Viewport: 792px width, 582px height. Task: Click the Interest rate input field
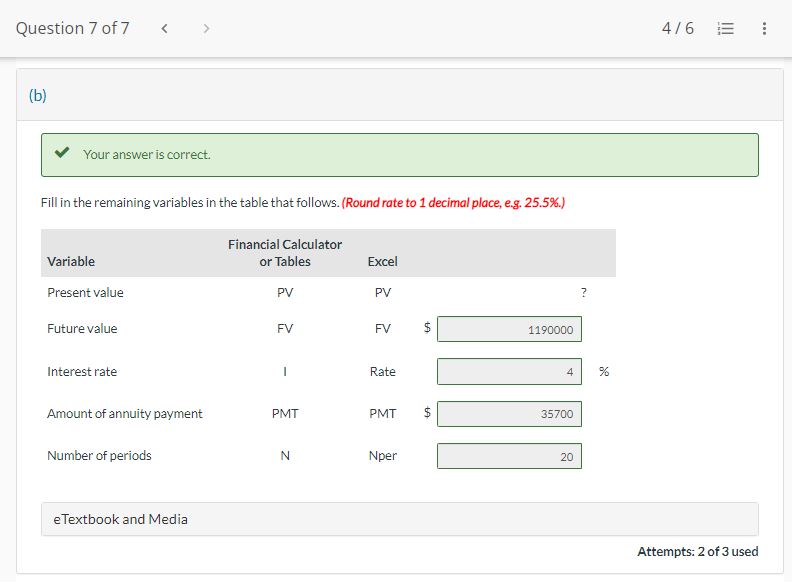[509, 371]
